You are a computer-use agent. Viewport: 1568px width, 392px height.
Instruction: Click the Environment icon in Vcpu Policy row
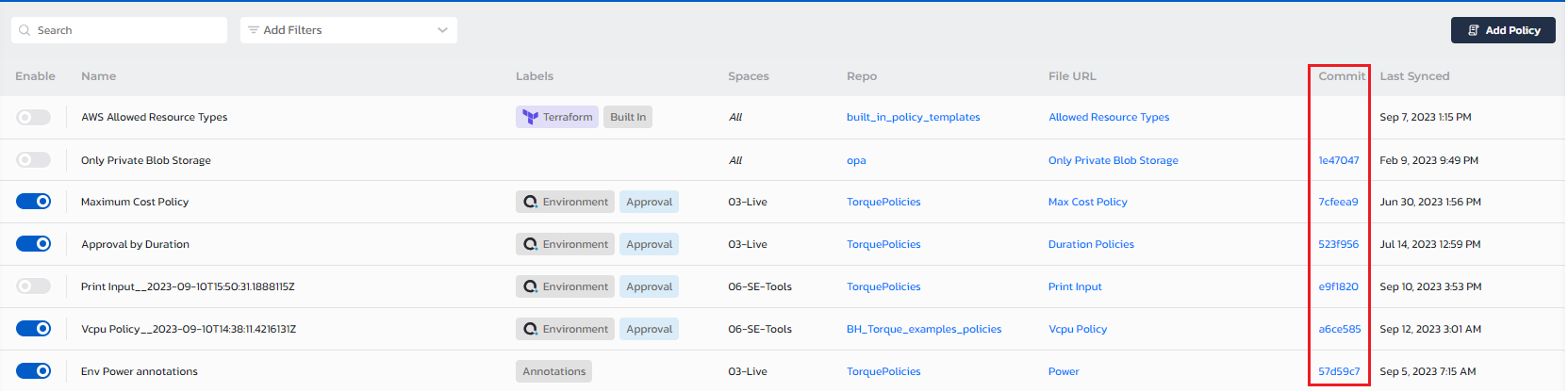coord(530,329)
